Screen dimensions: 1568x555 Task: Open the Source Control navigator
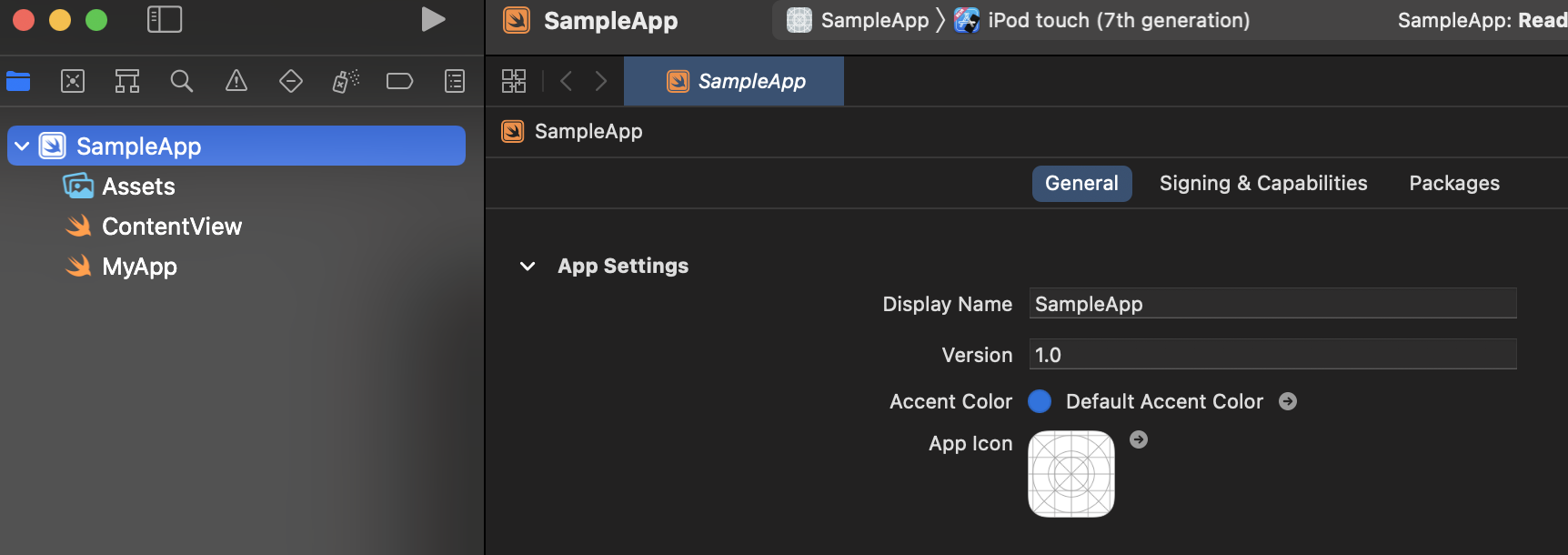pos(73,81)
